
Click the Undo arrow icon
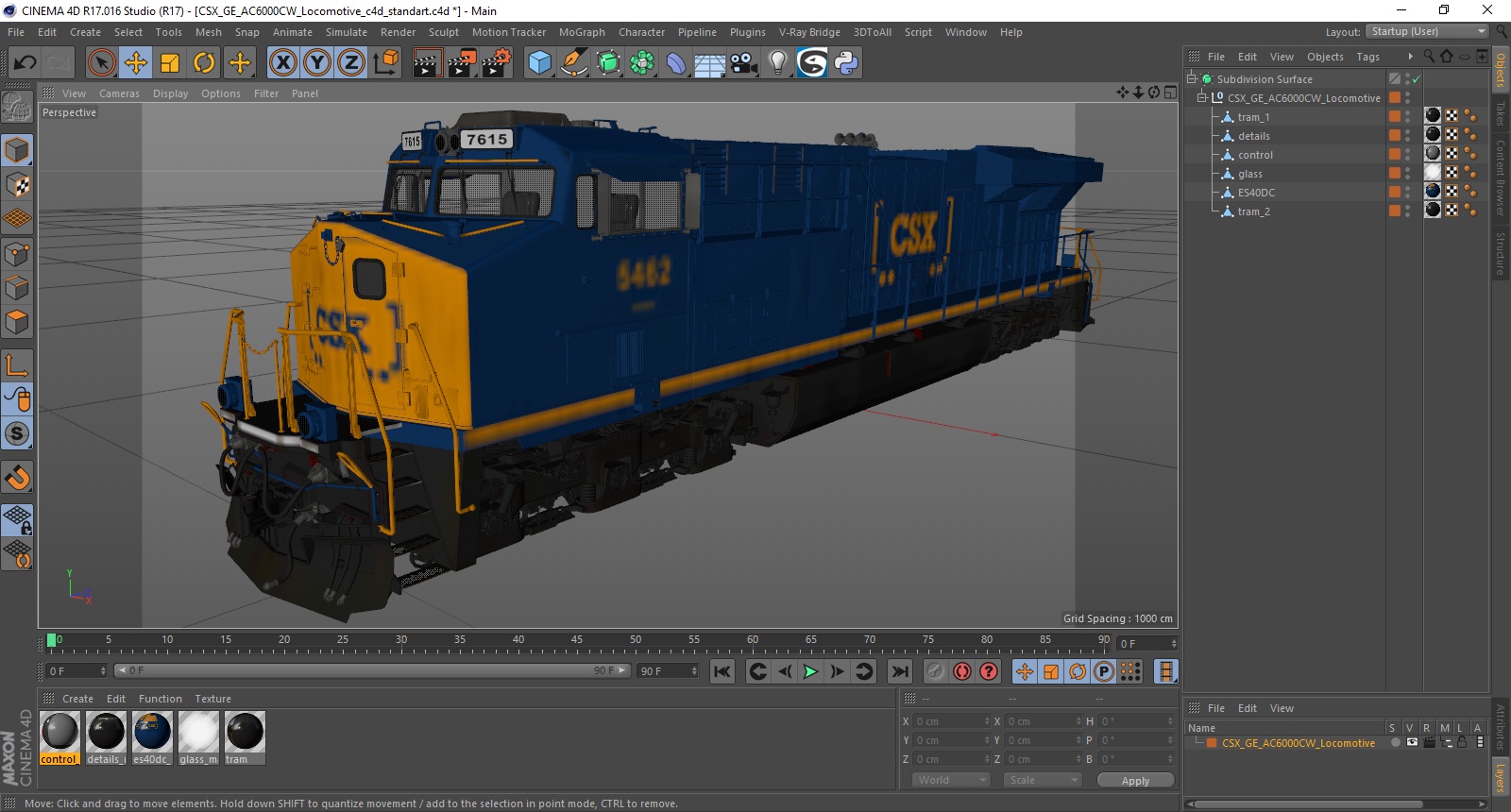point(25,63)
